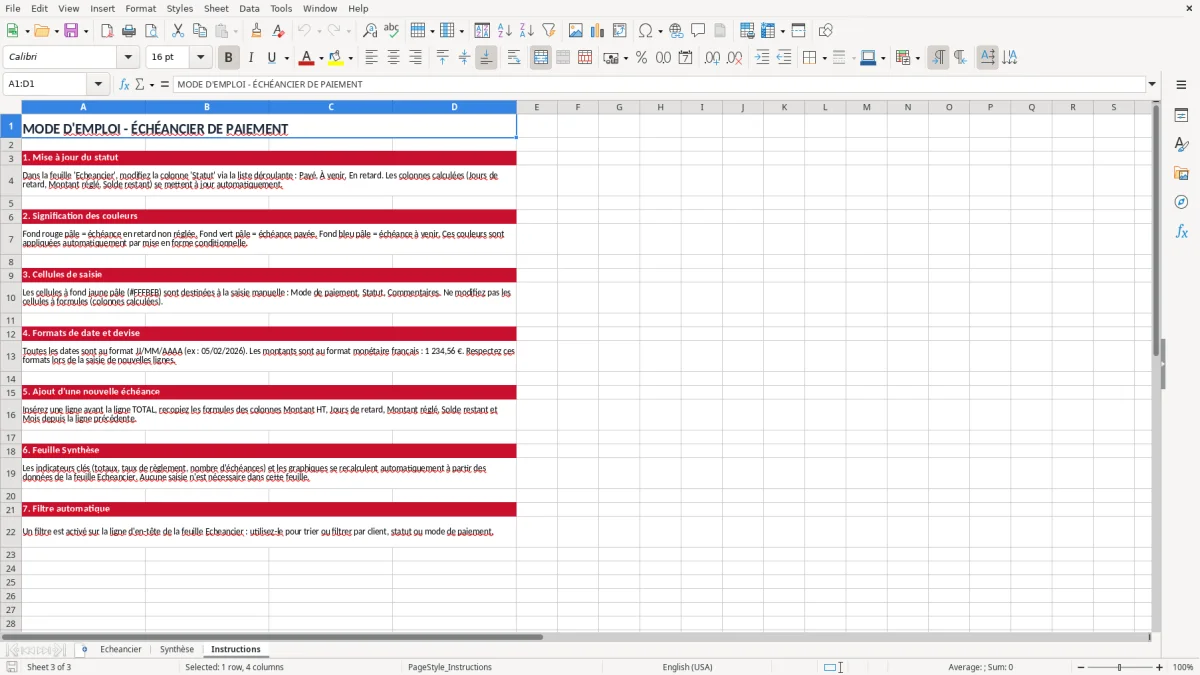Toggle Italic formatting
The image size is (1200, 675).
[250, 58]
